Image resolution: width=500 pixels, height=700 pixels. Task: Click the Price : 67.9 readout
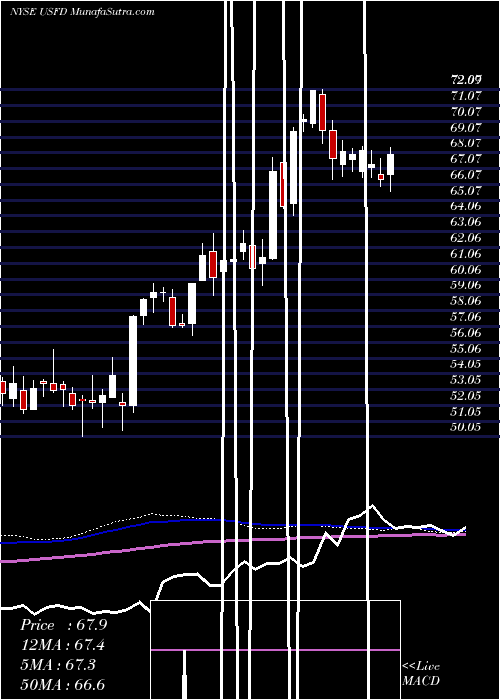click(63, 625)
